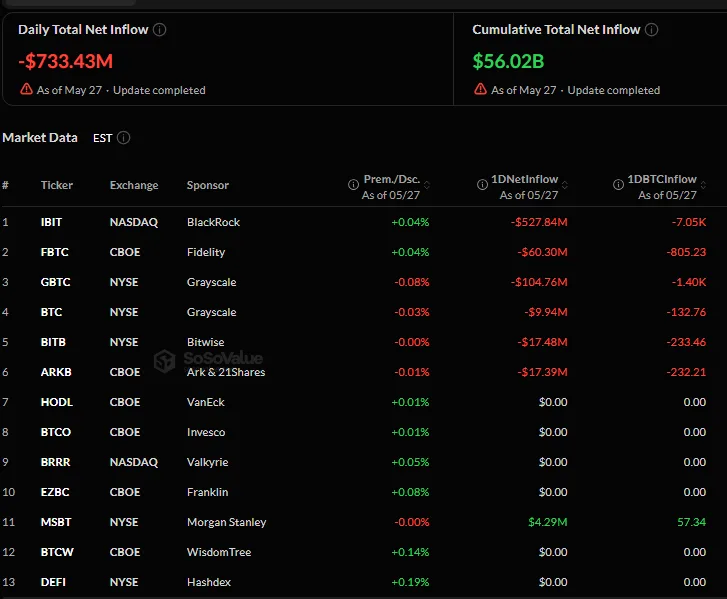The image size is (727, 599).
Task: Click the VanEck sponsor name
Action: pos(205,402)
